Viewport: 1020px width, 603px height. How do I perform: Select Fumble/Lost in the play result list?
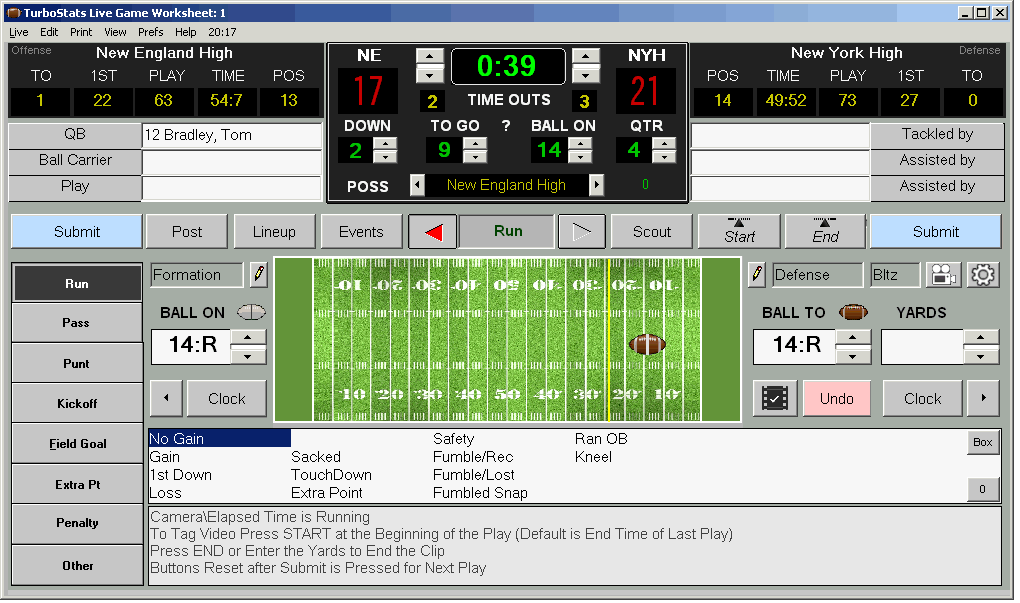click(474, 475)
